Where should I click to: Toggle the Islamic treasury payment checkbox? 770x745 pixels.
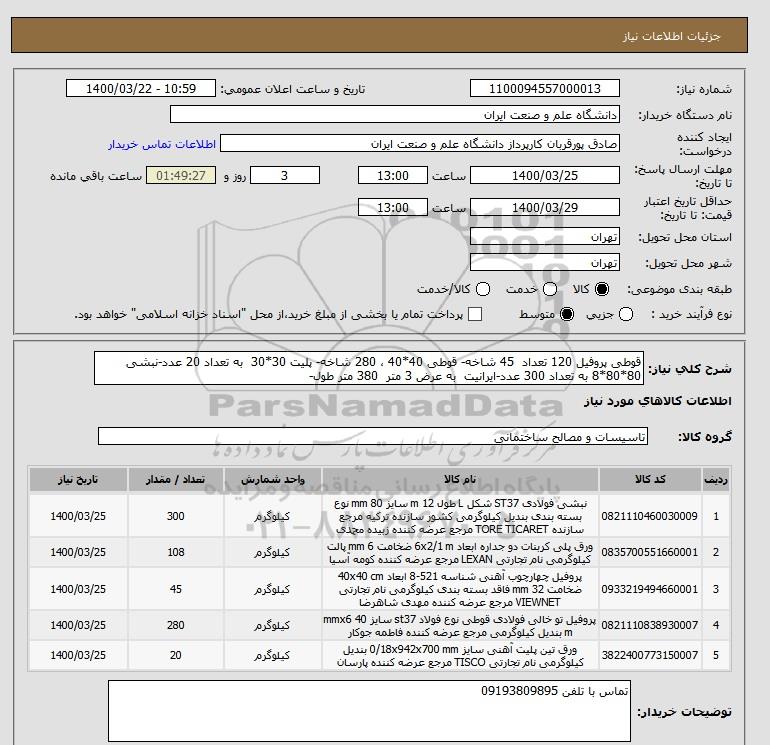click(475, 314)
